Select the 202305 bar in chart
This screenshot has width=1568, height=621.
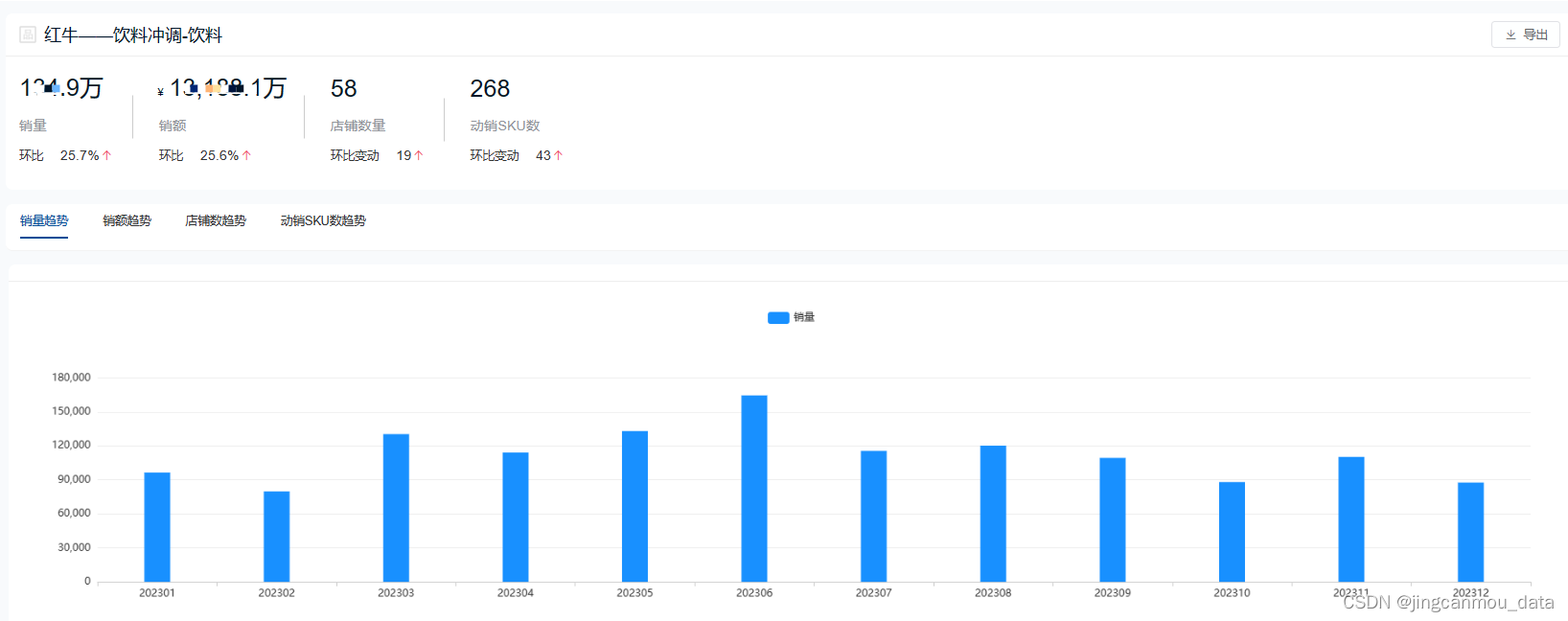(x=634, y=506)
